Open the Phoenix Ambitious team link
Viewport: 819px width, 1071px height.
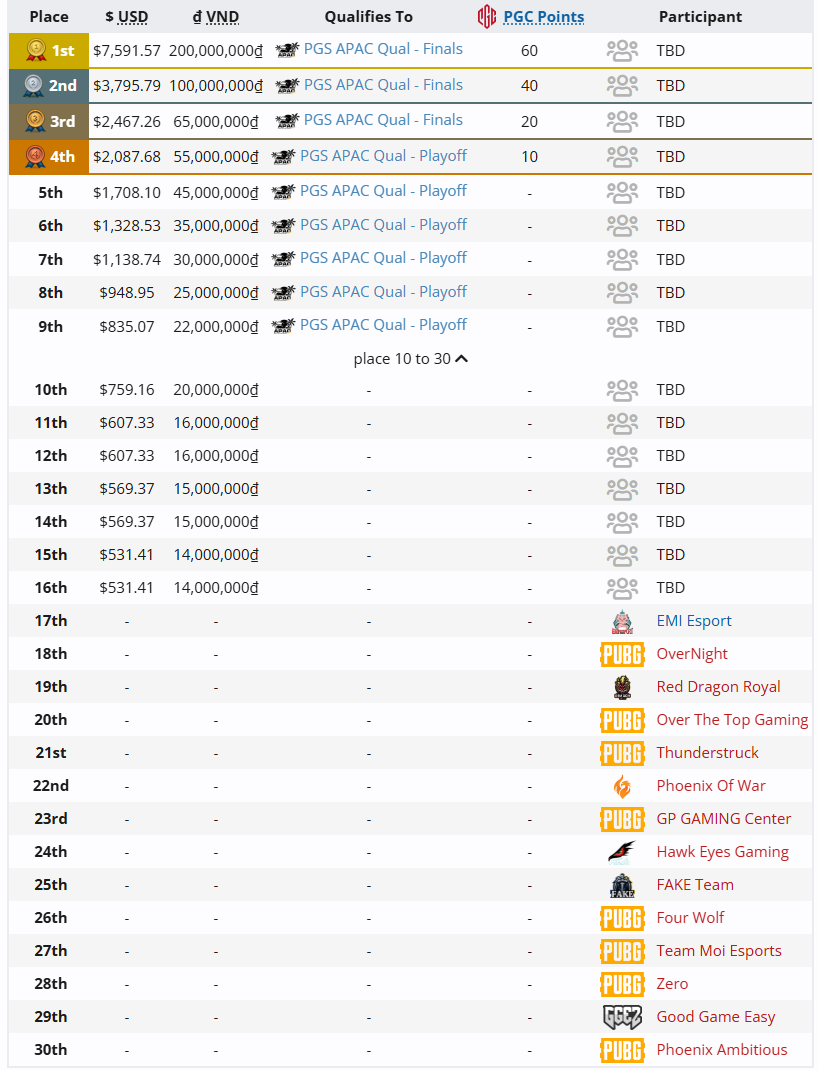(x=721, y=1050)
